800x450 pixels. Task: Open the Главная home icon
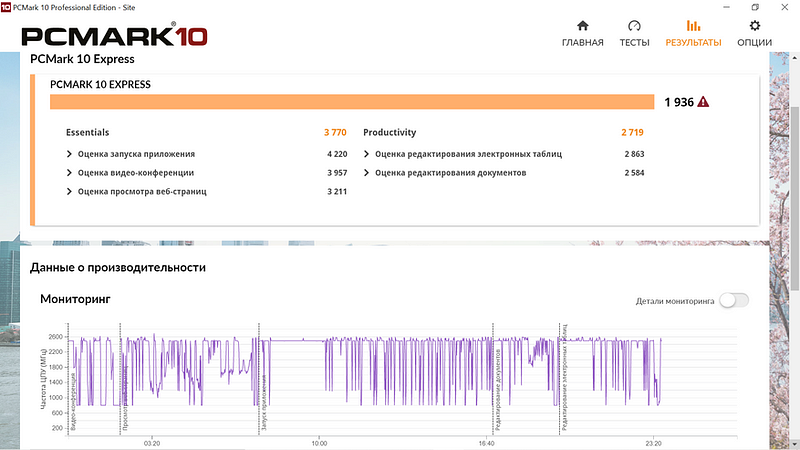pyautogui.click(x=583, y=26)
